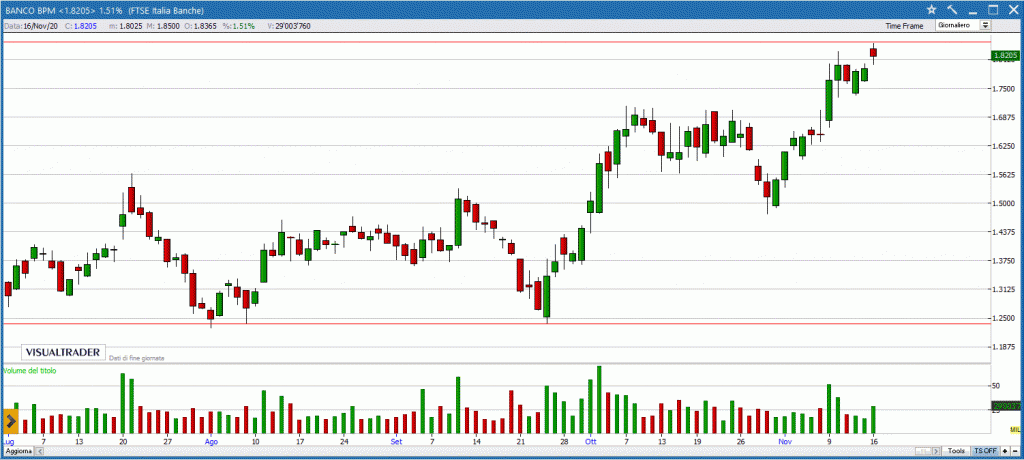Image resolution: width=1024 pixels, height=460 pixels.
Task: Zoom in with the plus button
Action: pos(1005,452)
